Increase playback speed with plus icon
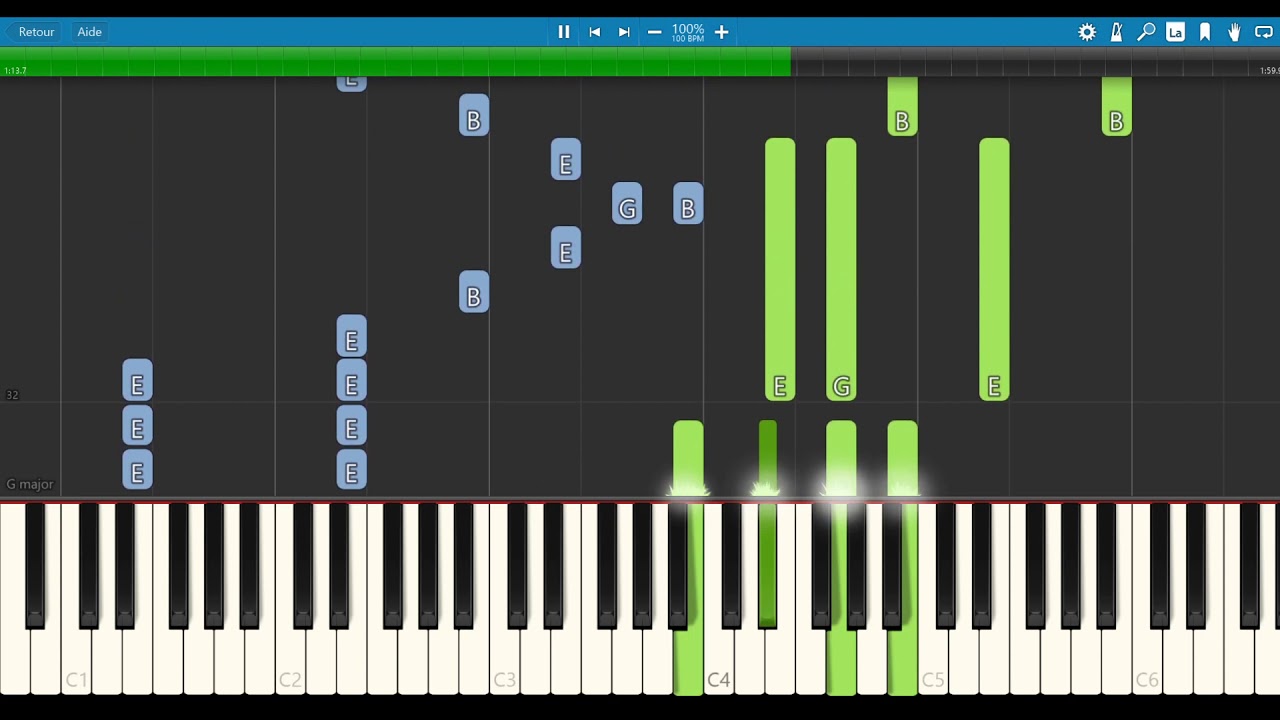 721,32
